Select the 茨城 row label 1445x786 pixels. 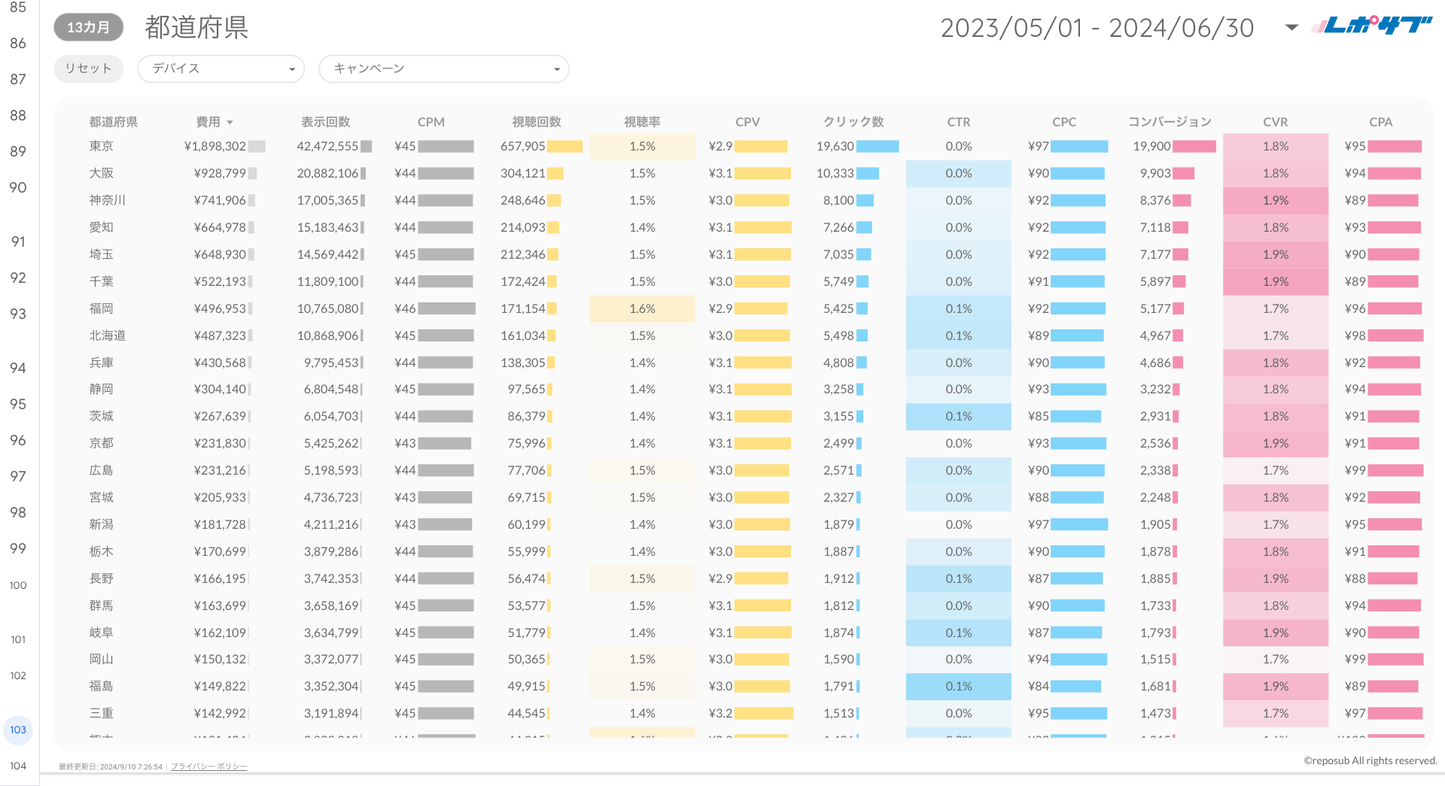pos(101,416)
